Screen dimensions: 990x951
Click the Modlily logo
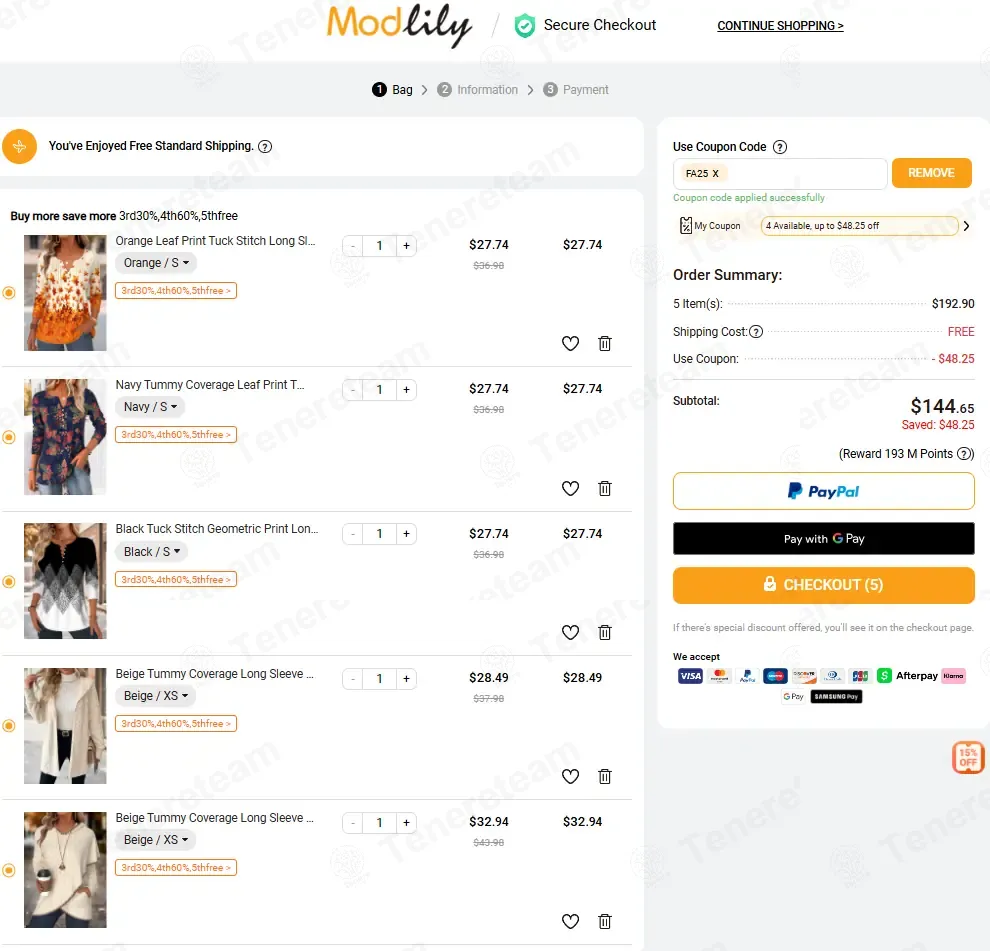tap(399, 25)
